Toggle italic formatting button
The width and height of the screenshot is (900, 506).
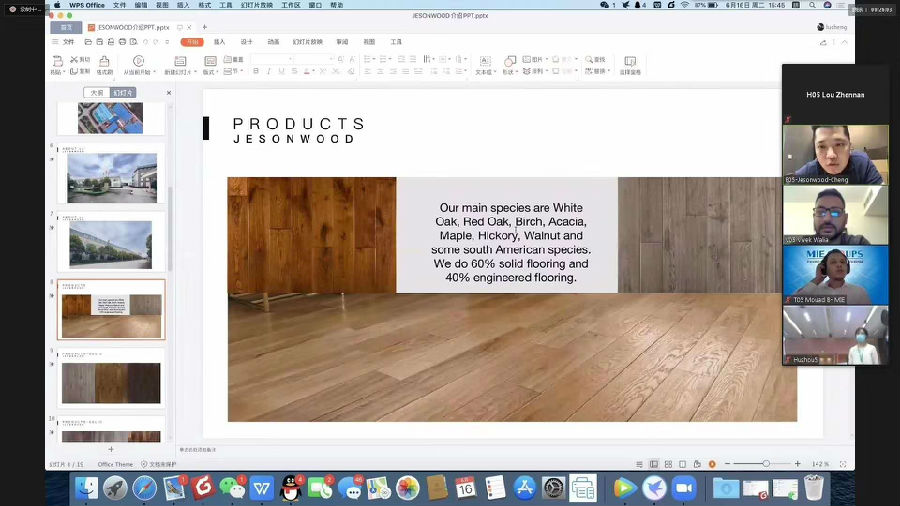pos(268,72)
